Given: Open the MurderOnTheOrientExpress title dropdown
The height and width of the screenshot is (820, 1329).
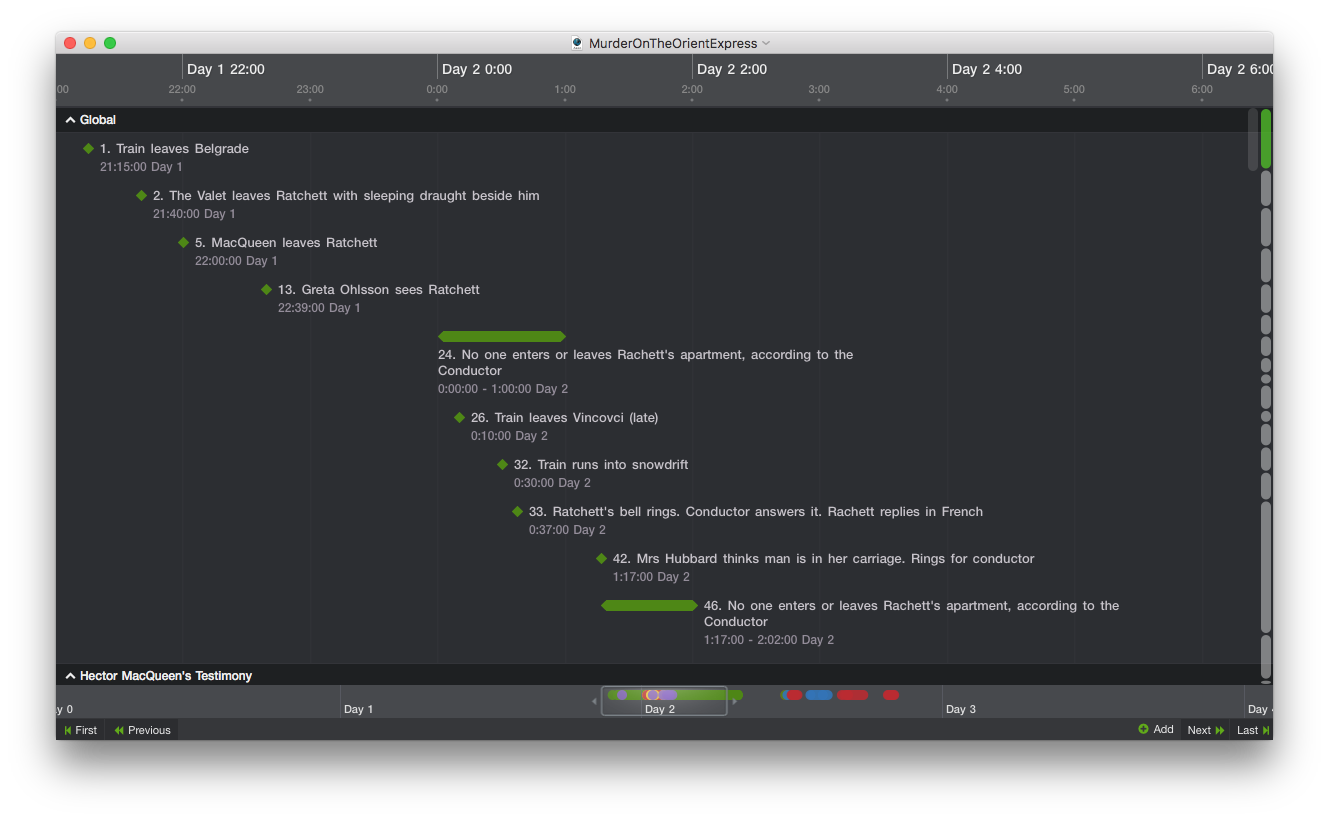Looking at the screenshot, I should point(766,43).
